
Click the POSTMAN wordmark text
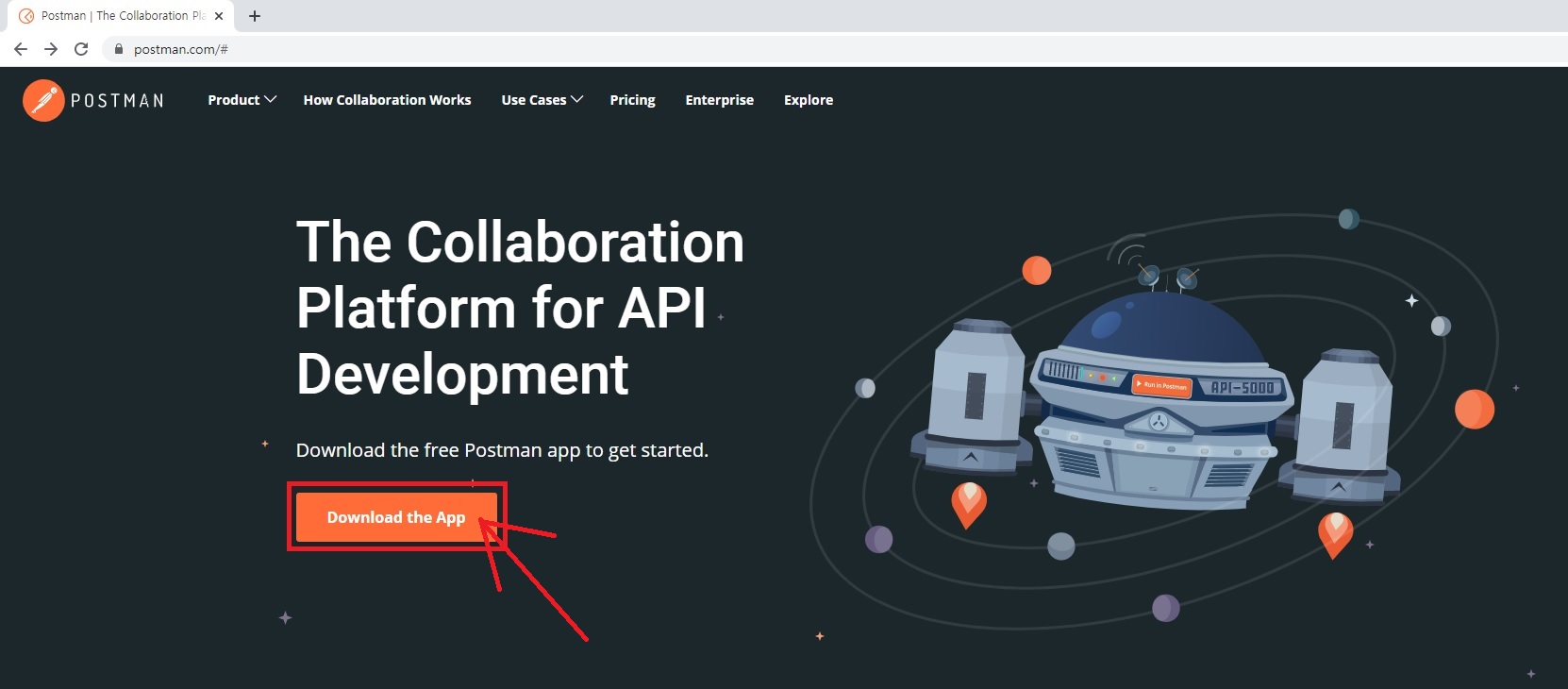tap(117, 101)
